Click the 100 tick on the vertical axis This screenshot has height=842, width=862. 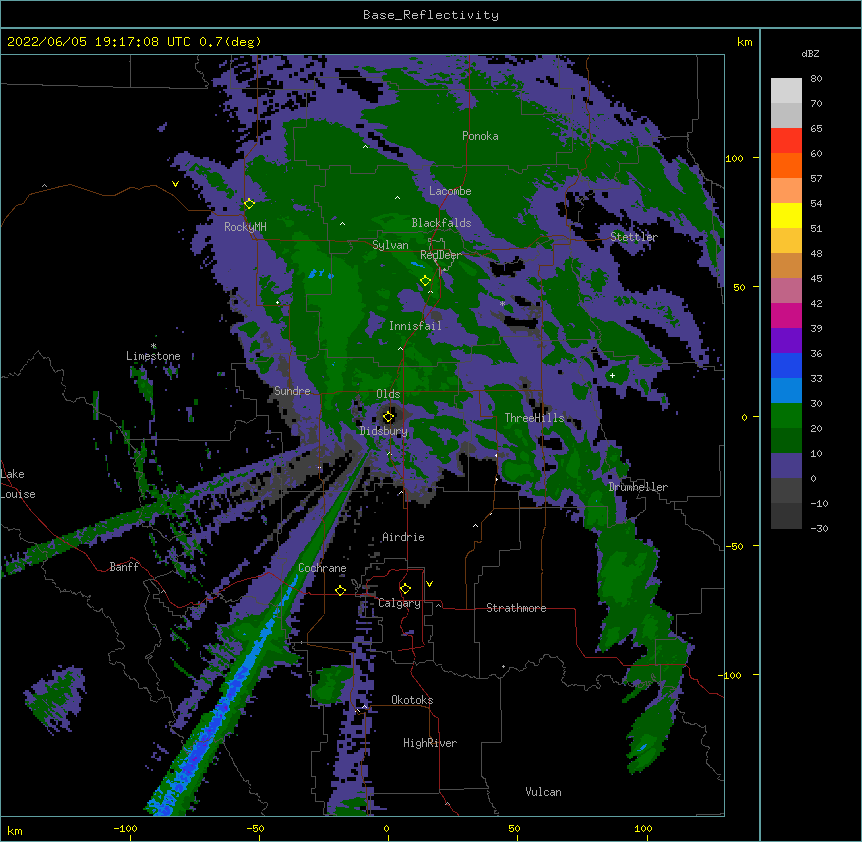[734, 158]
